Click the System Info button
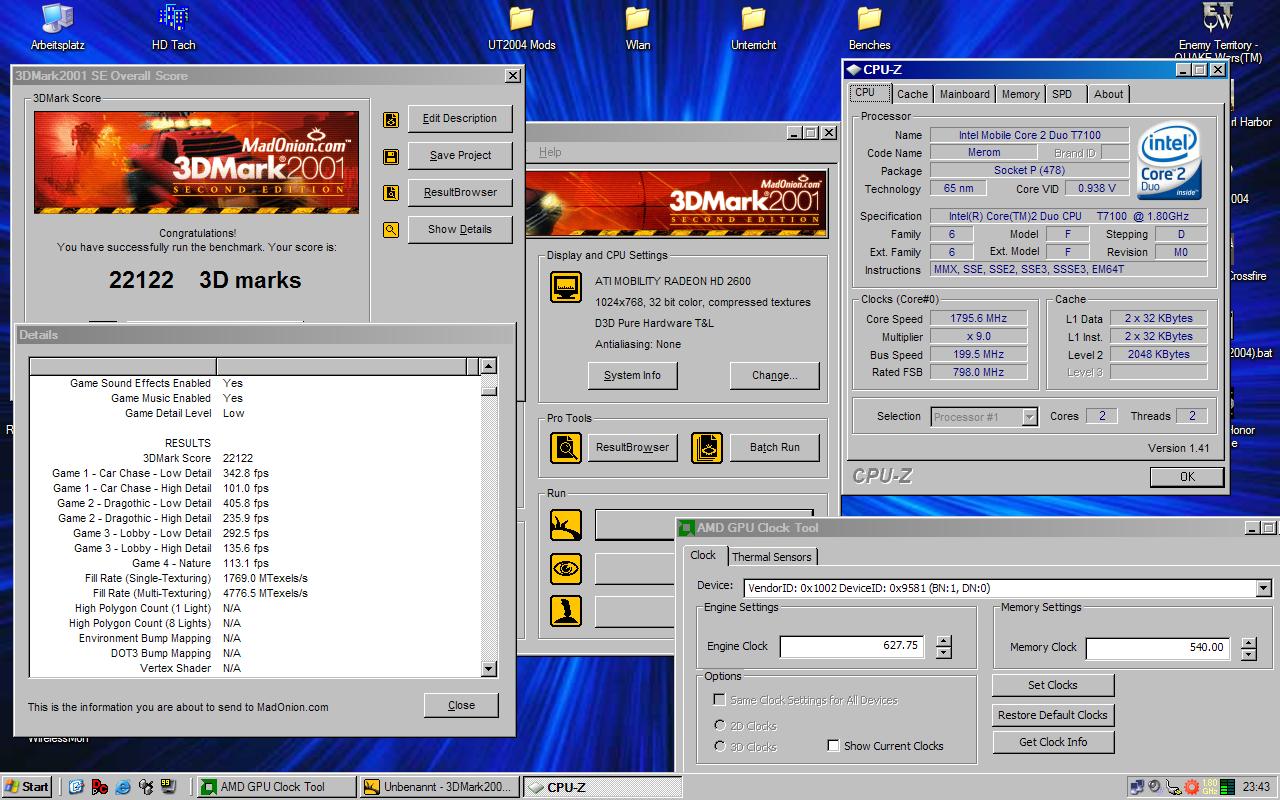The height and width of the screenshot is (800, 1280). (x=633, y=375)
